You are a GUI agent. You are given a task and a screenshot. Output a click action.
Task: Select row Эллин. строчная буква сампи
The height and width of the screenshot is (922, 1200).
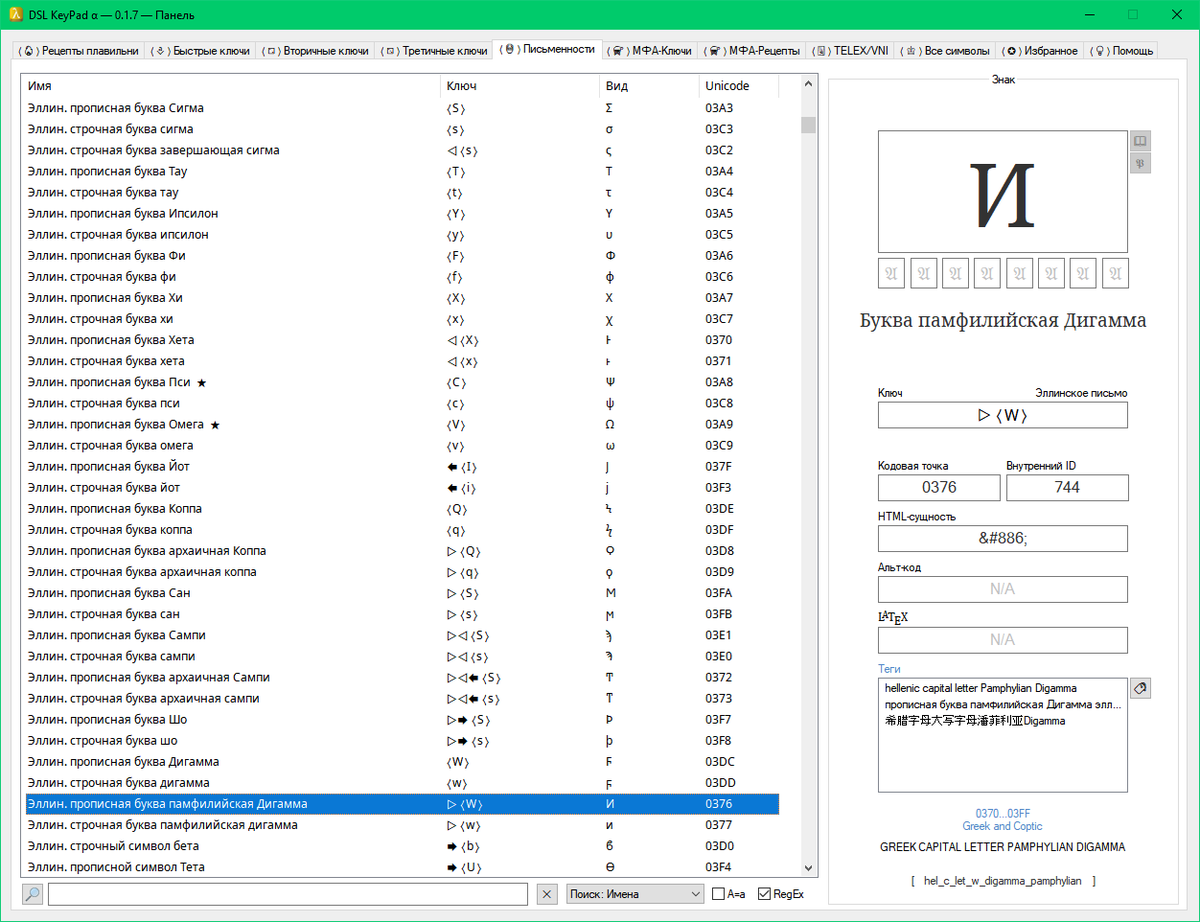(x=402, y=656)
